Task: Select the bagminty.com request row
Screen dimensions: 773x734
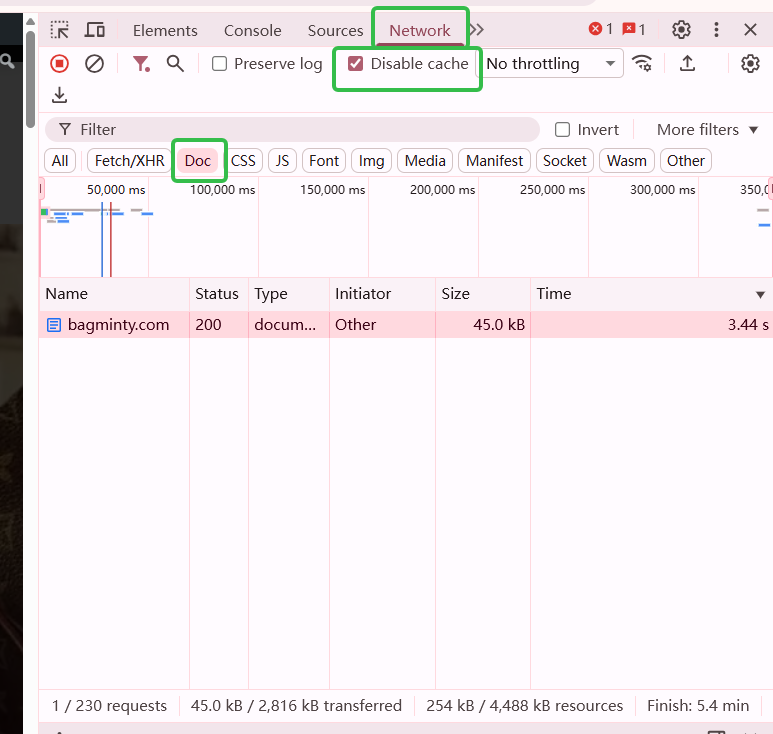Action: 118,325
